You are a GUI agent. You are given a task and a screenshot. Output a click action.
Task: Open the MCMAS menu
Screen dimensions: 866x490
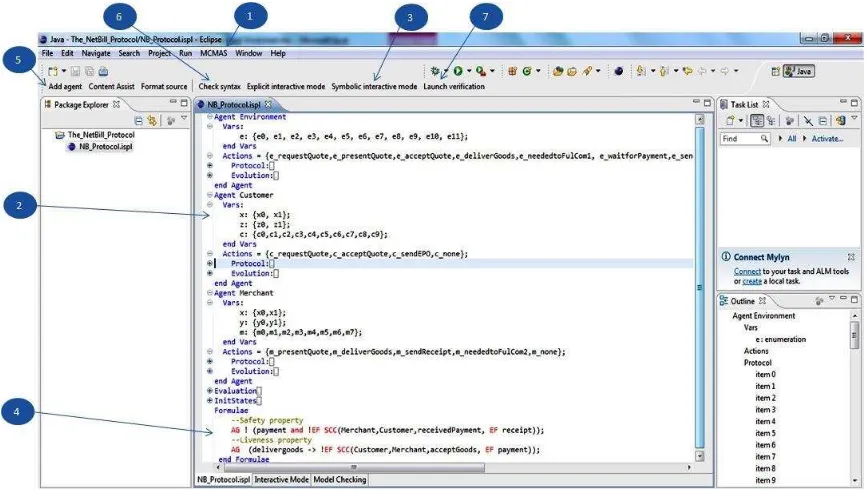point(214,53)
